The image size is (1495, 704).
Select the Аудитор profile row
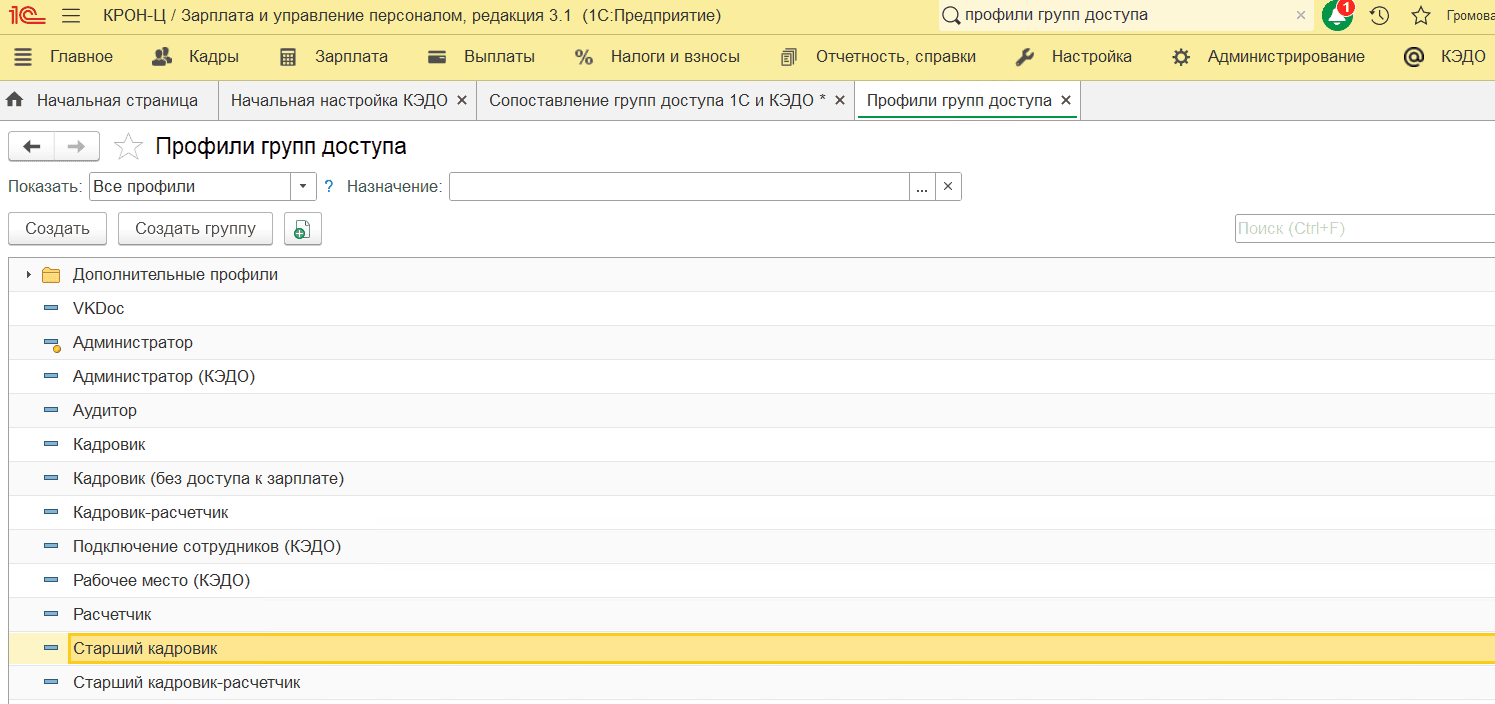tap(105, 411)
